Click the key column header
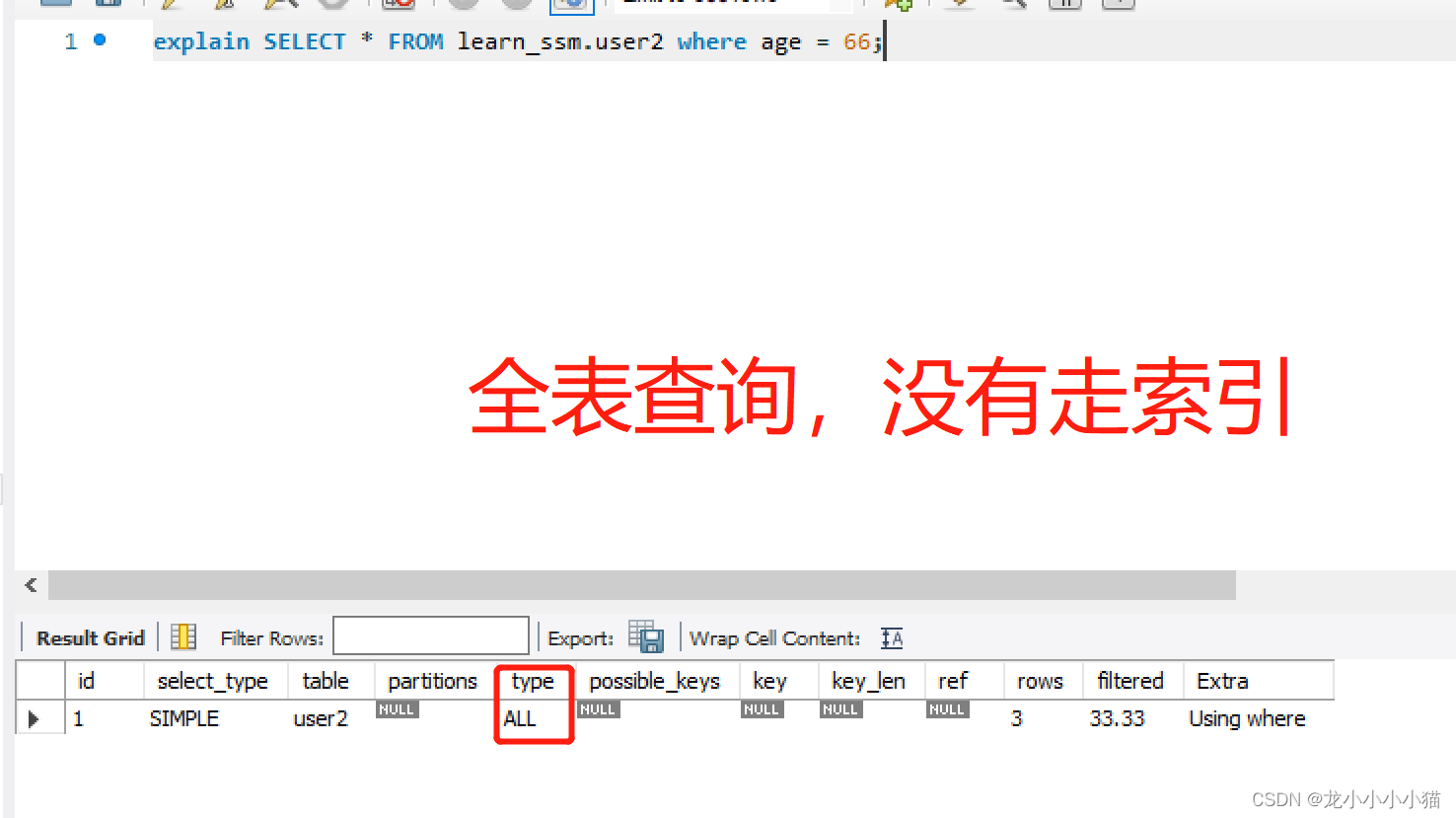Screen dimensions: 1456x818 click(x=779, y=681)
